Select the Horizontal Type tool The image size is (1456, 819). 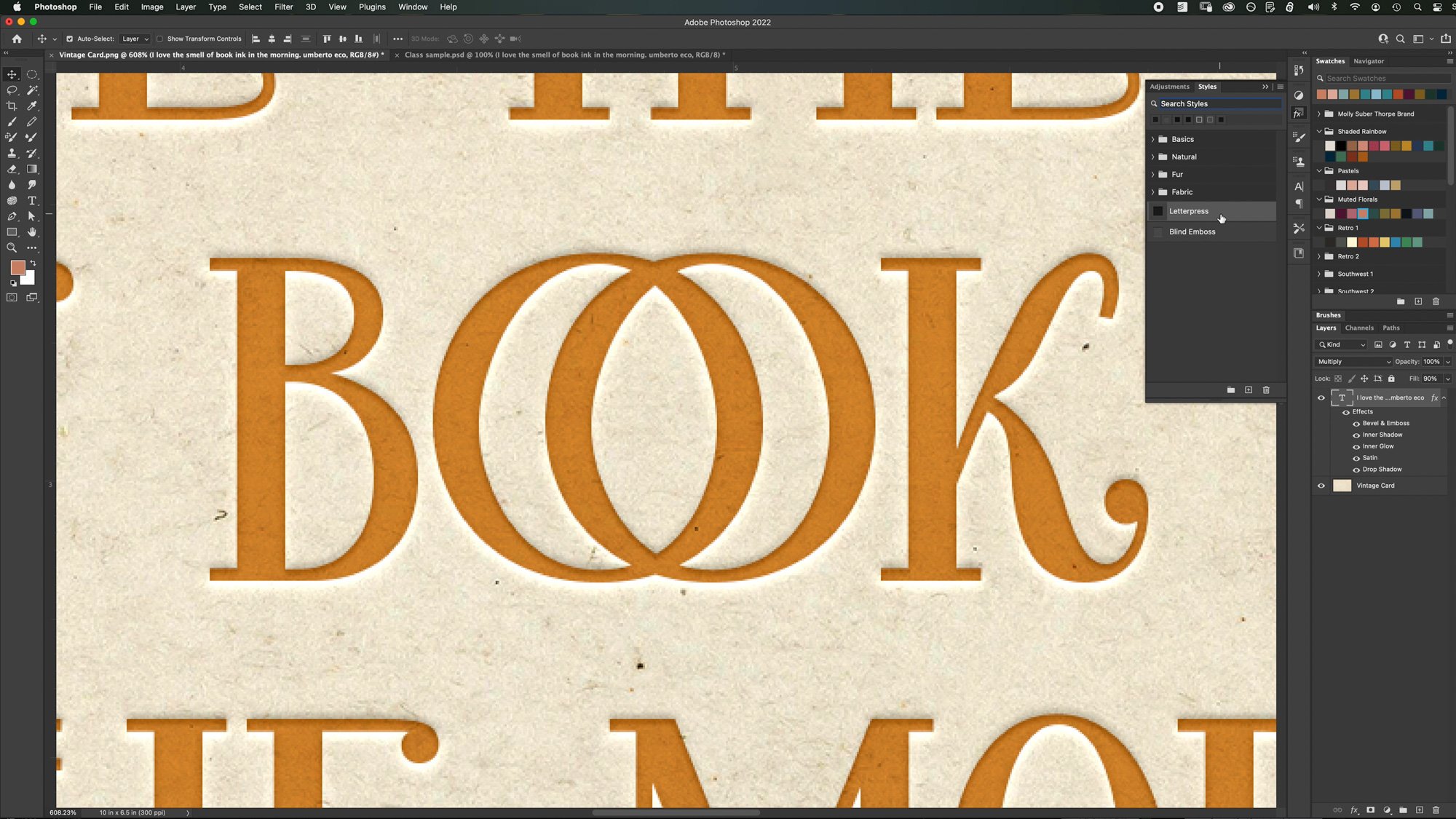coord(32,201)
